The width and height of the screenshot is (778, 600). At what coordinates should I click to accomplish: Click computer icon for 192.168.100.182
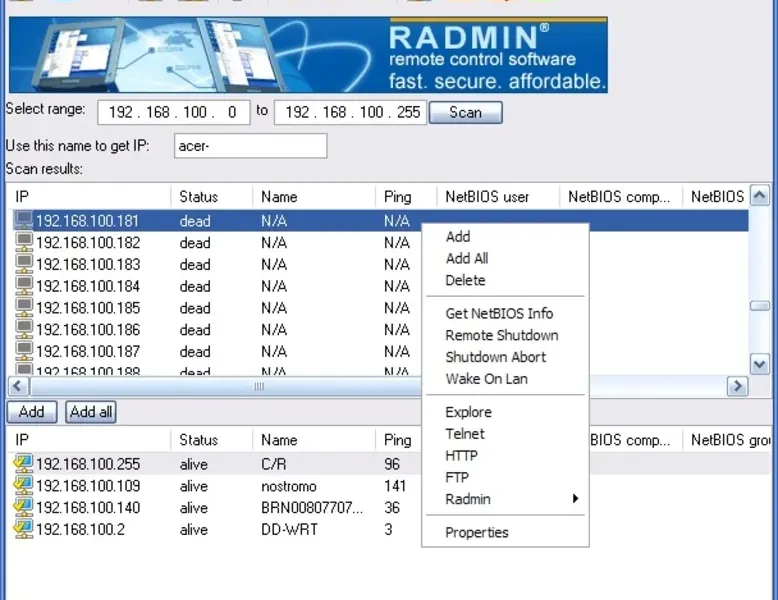tap(23, 242)
